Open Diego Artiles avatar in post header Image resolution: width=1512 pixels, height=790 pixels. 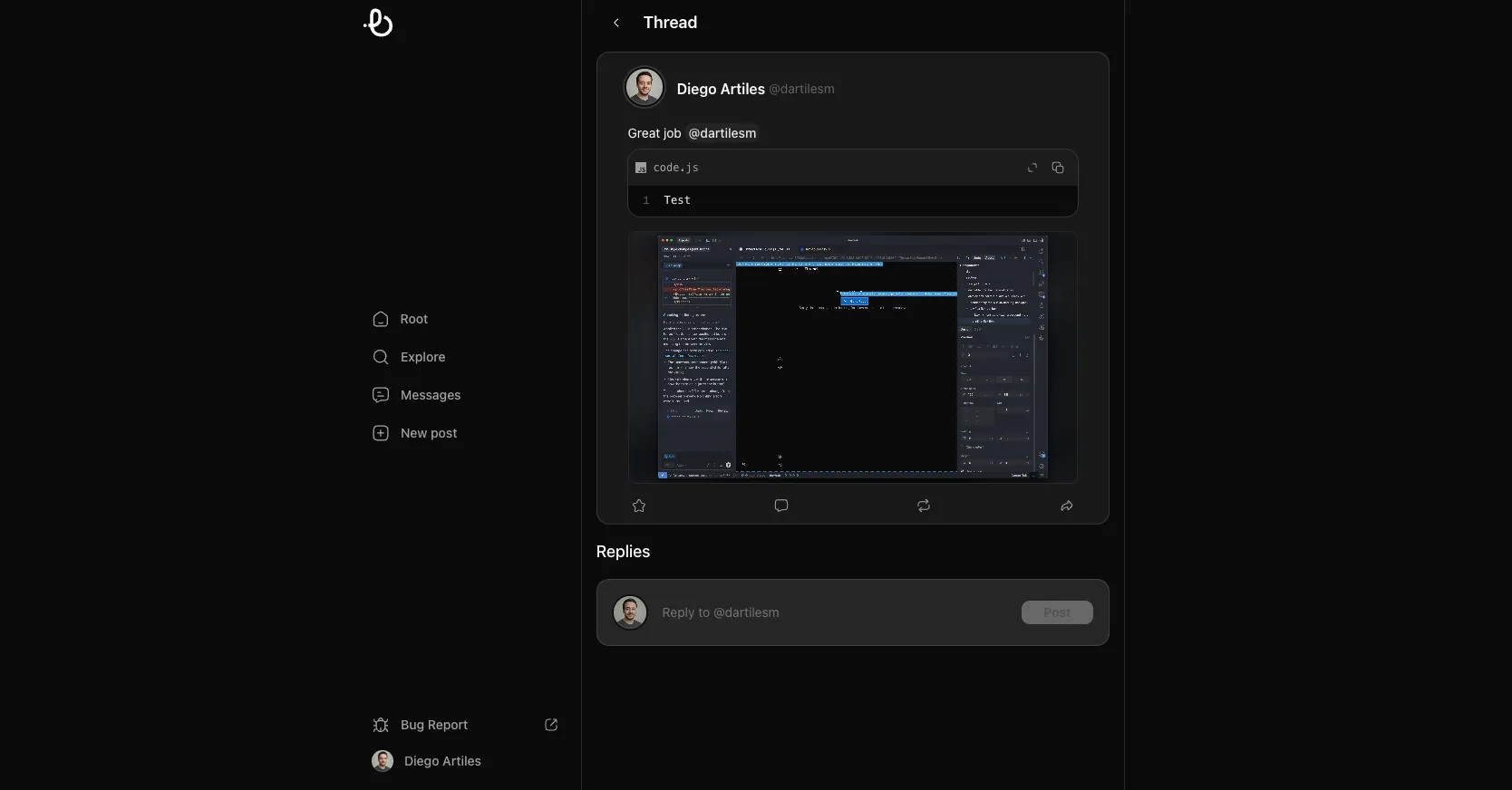click(645, 88)
